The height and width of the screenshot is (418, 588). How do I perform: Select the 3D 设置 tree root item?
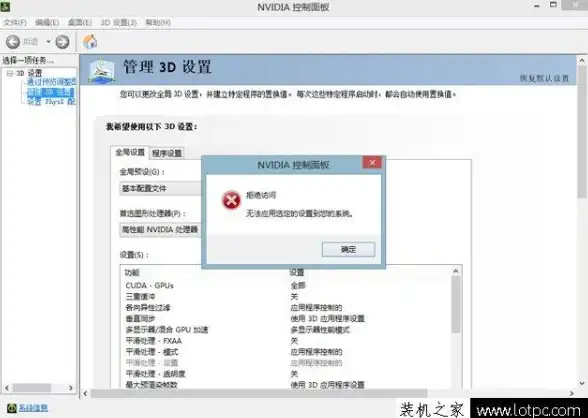29,73
